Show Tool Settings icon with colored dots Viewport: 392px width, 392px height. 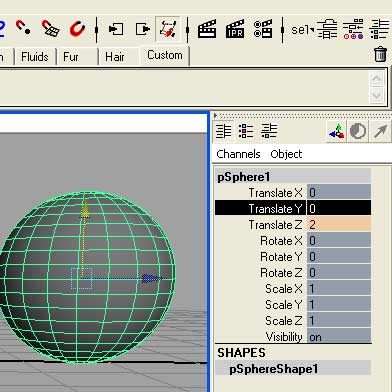pos(353,29)
